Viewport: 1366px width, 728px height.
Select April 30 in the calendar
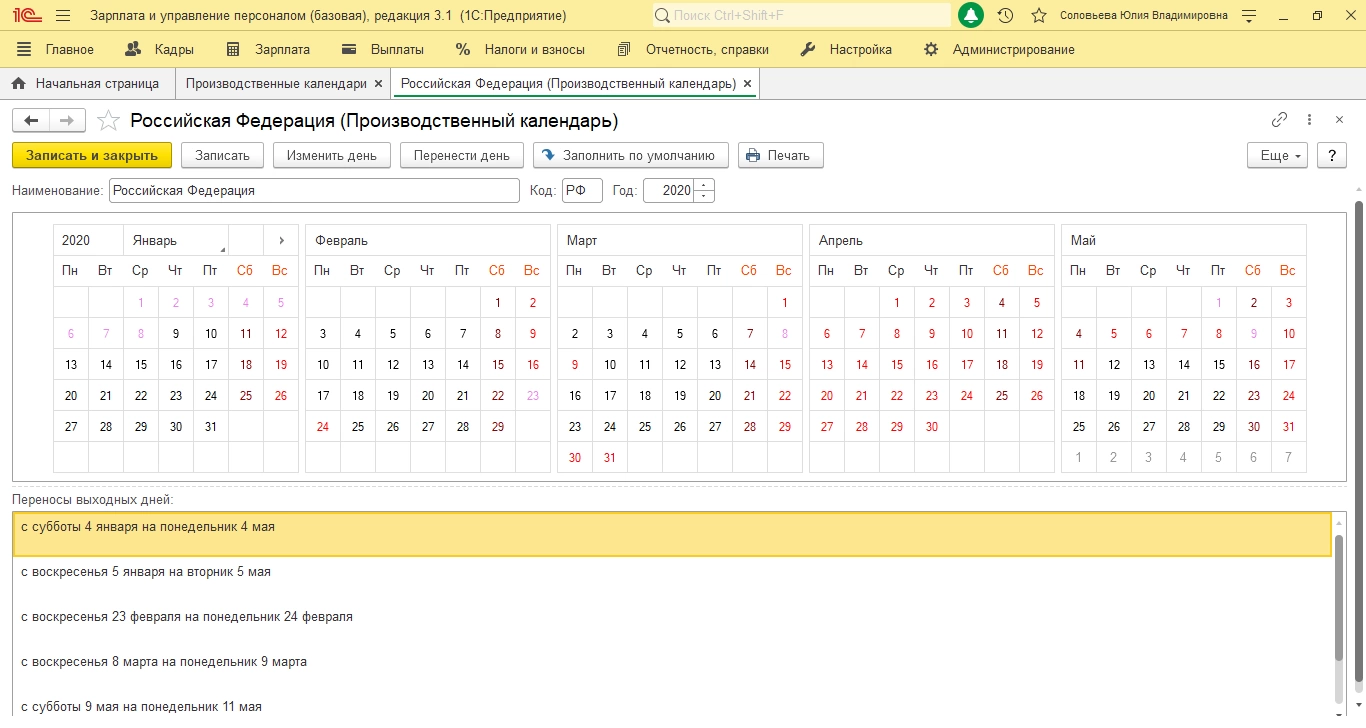tap(932, 427)
